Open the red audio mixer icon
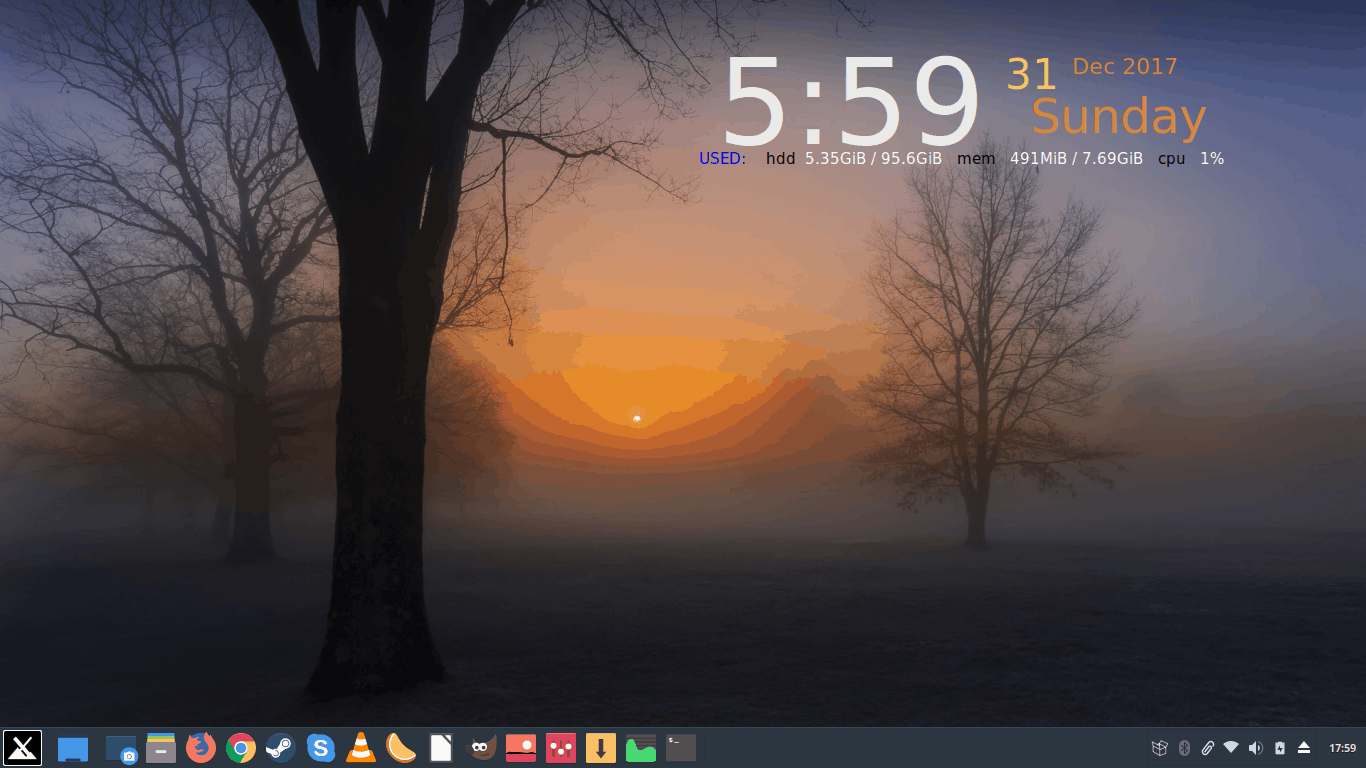This screenshot has width=1366, height=768. pos(561,747)
